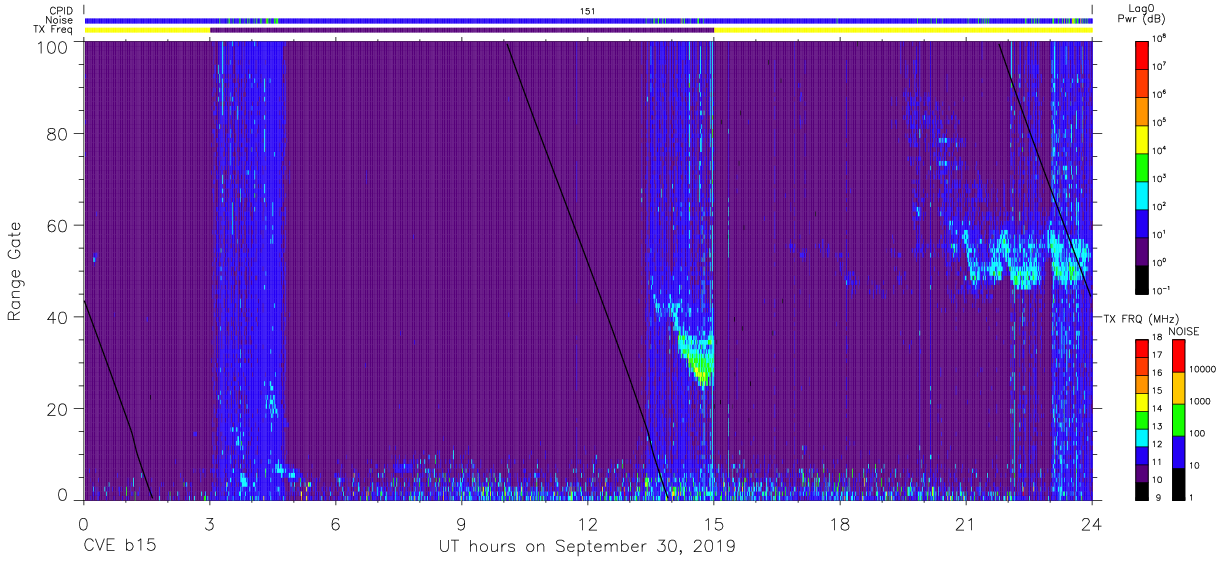Click y-axis tick label '60'
The height and width of the screenshot is (567, 1228).
coord(57,226)
